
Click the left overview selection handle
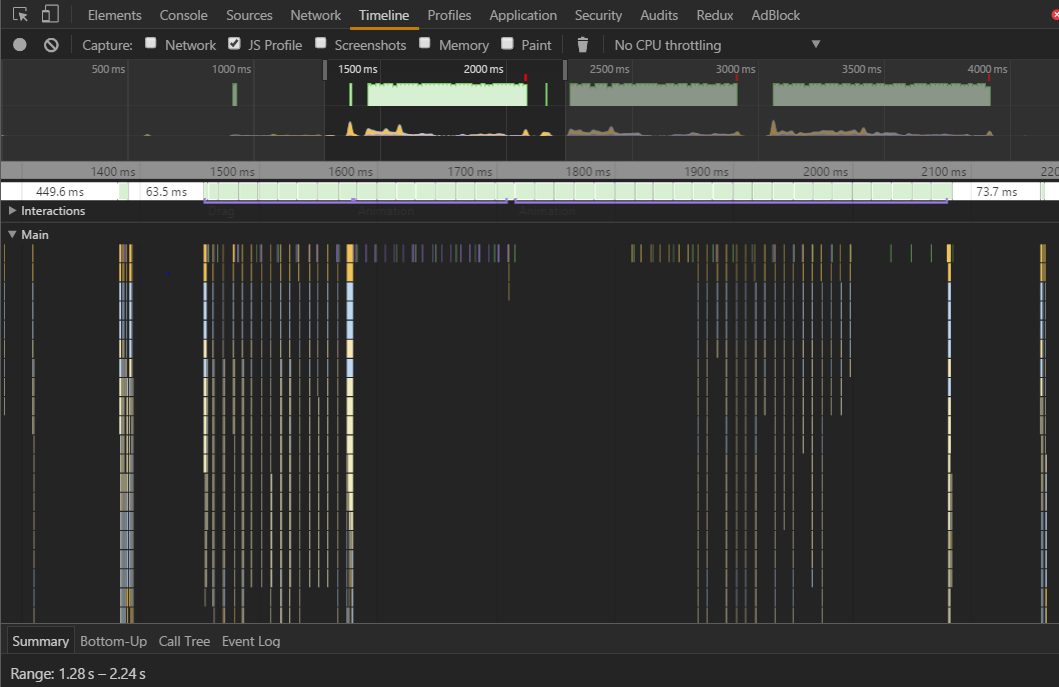(x=325, y=70)
